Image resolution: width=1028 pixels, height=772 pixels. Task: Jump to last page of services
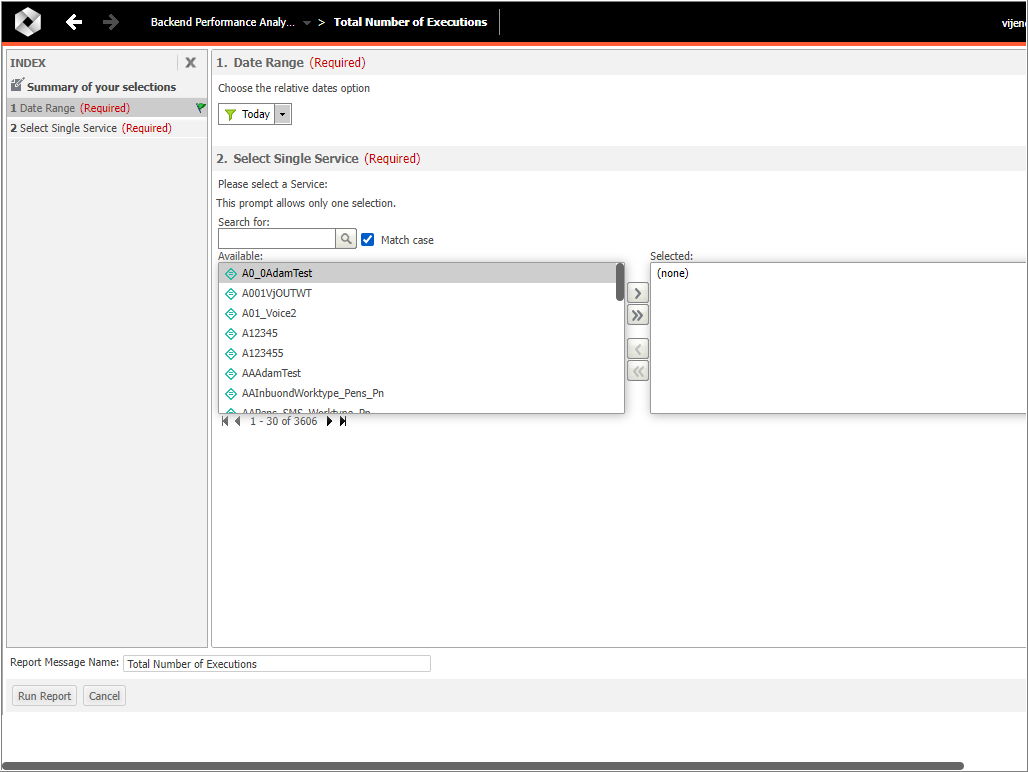point(343,421)
